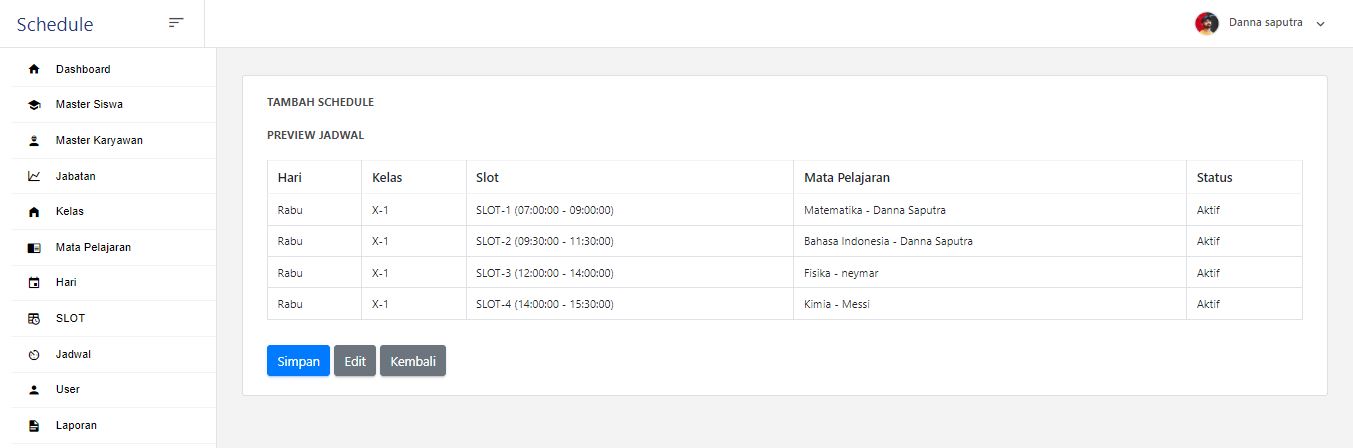Toggle the sidebar with the hamburger icon
Viewport: 1353px width, 448px height.
[176, 23]
